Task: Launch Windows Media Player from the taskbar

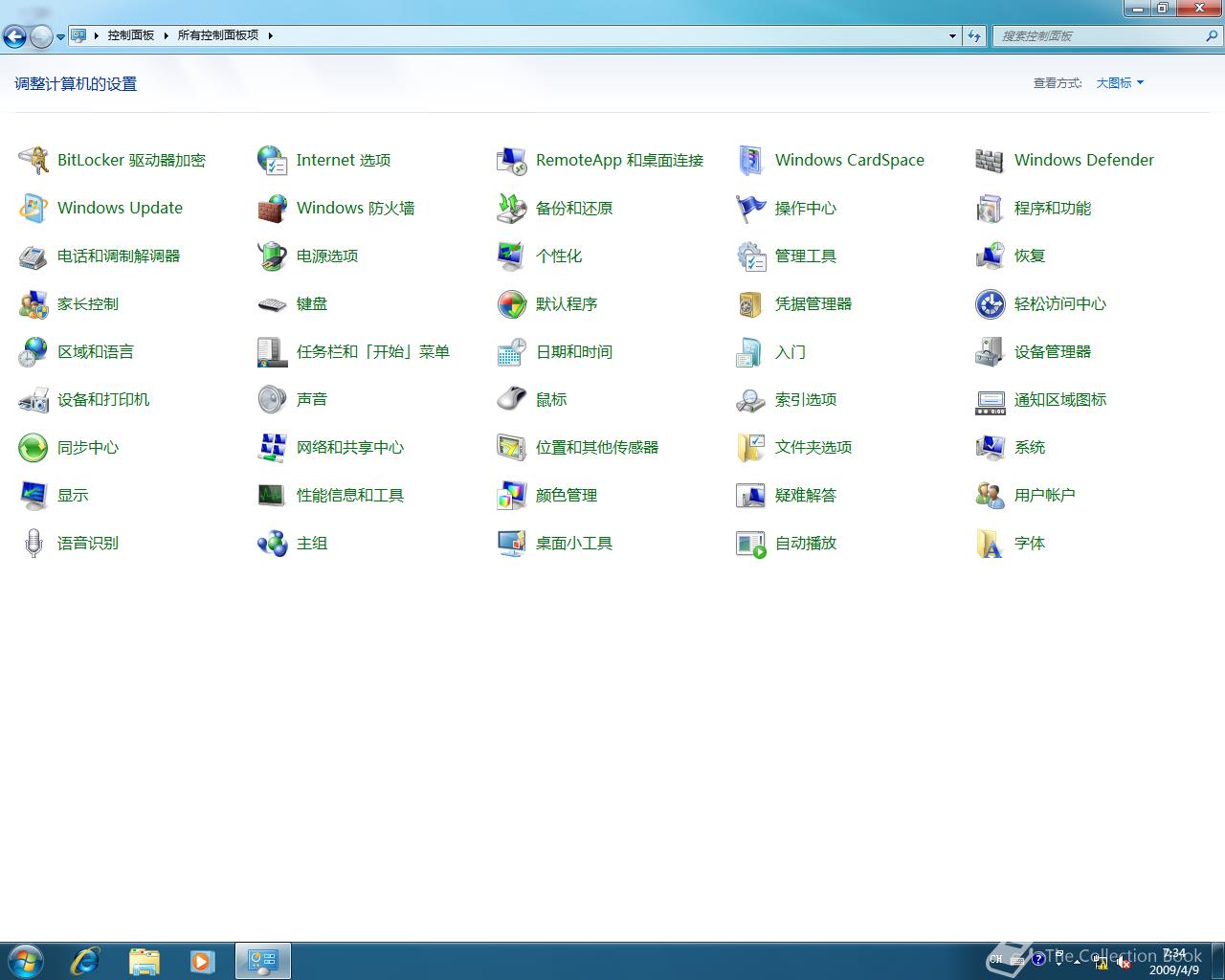Action: click(x=202, y=961)
